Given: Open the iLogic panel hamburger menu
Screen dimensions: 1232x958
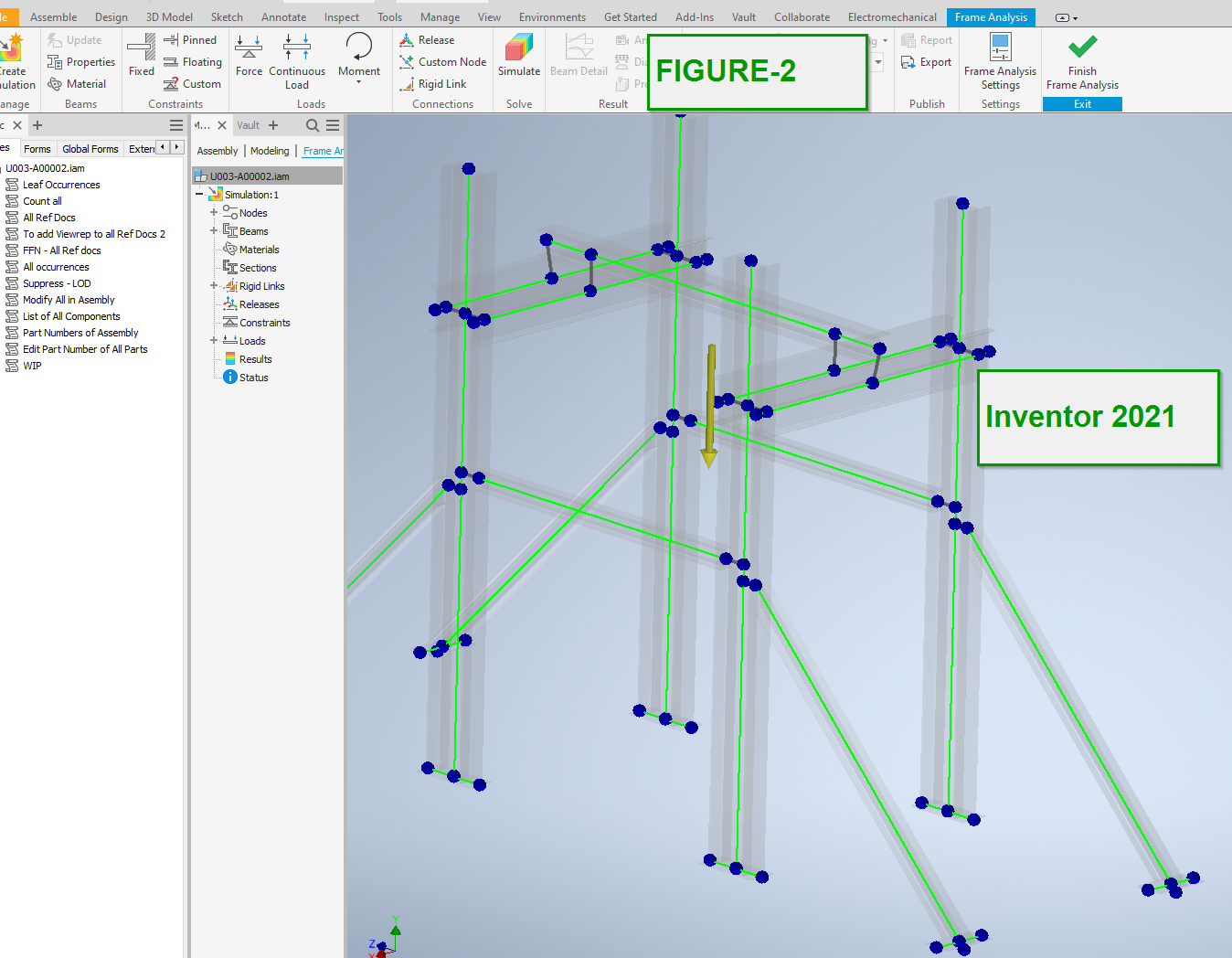Looking at the screenshot, I should pyautogui.click(x=176, y=125).
